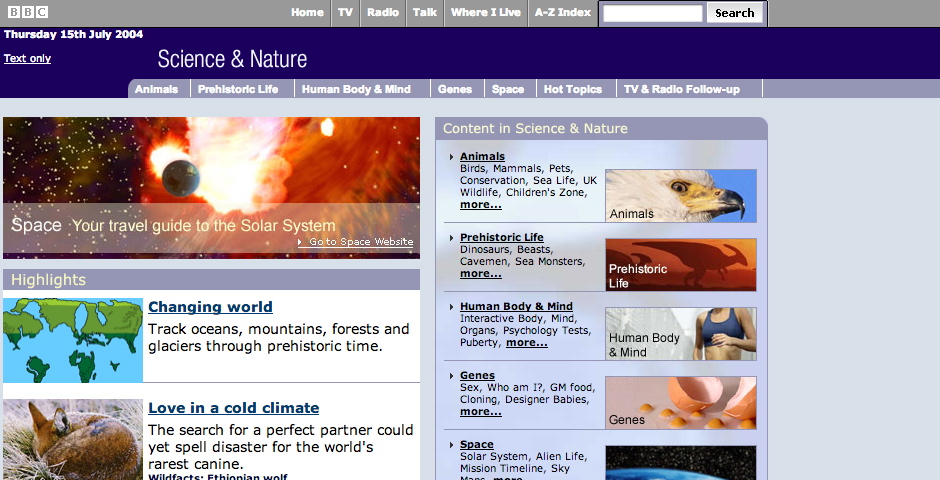This screenshot has height=480, width=940.
Task: Click the Earth from space image
Action: [680, 463]
